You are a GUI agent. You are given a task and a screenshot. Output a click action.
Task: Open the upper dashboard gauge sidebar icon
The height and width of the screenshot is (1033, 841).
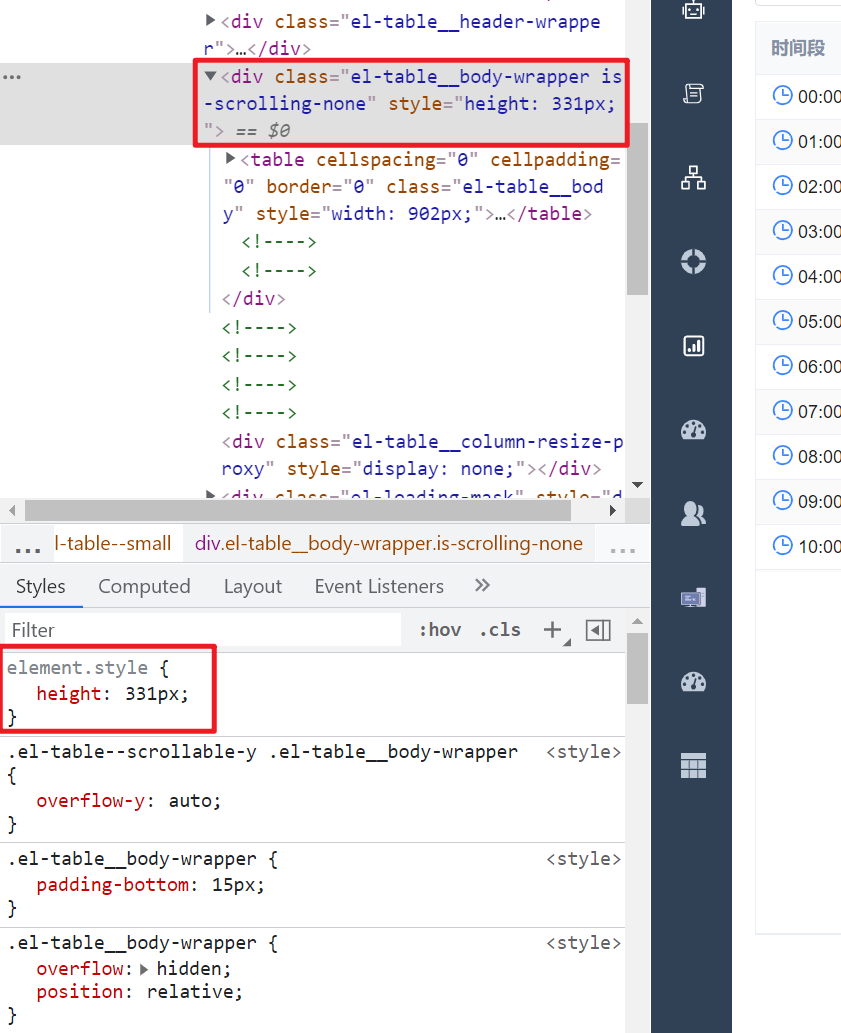pyautogui.click(x=693, y=430)
